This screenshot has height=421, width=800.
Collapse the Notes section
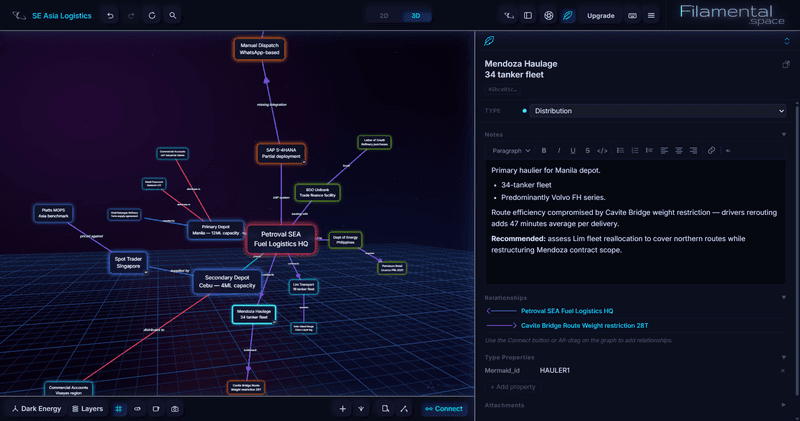(x=784, y=135)
